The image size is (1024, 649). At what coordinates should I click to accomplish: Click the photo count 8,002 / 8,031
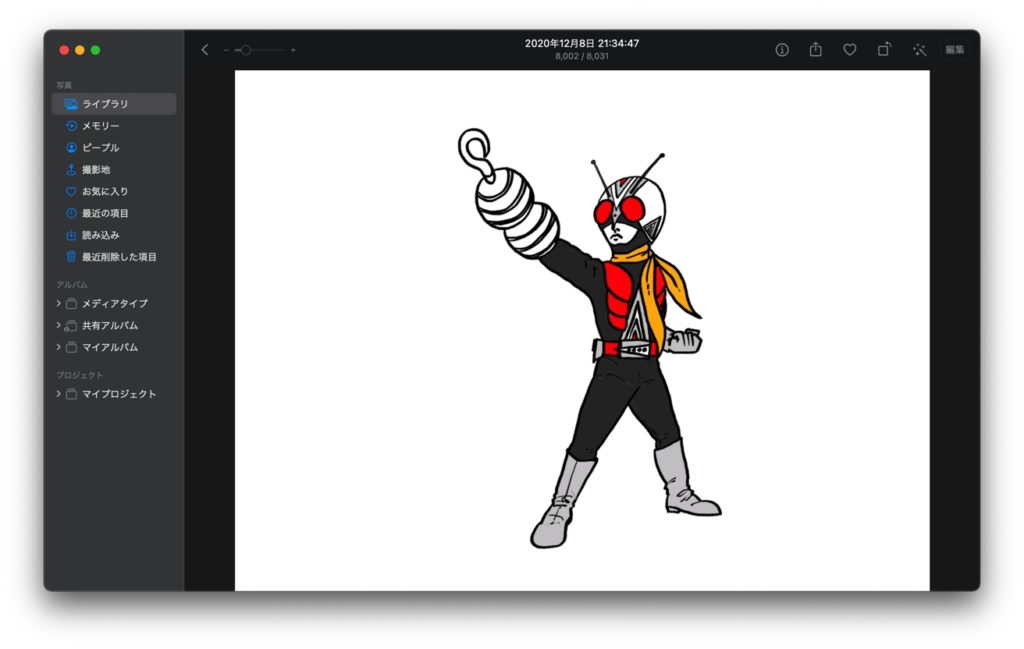pyautogui.click(x=582, y=56)
